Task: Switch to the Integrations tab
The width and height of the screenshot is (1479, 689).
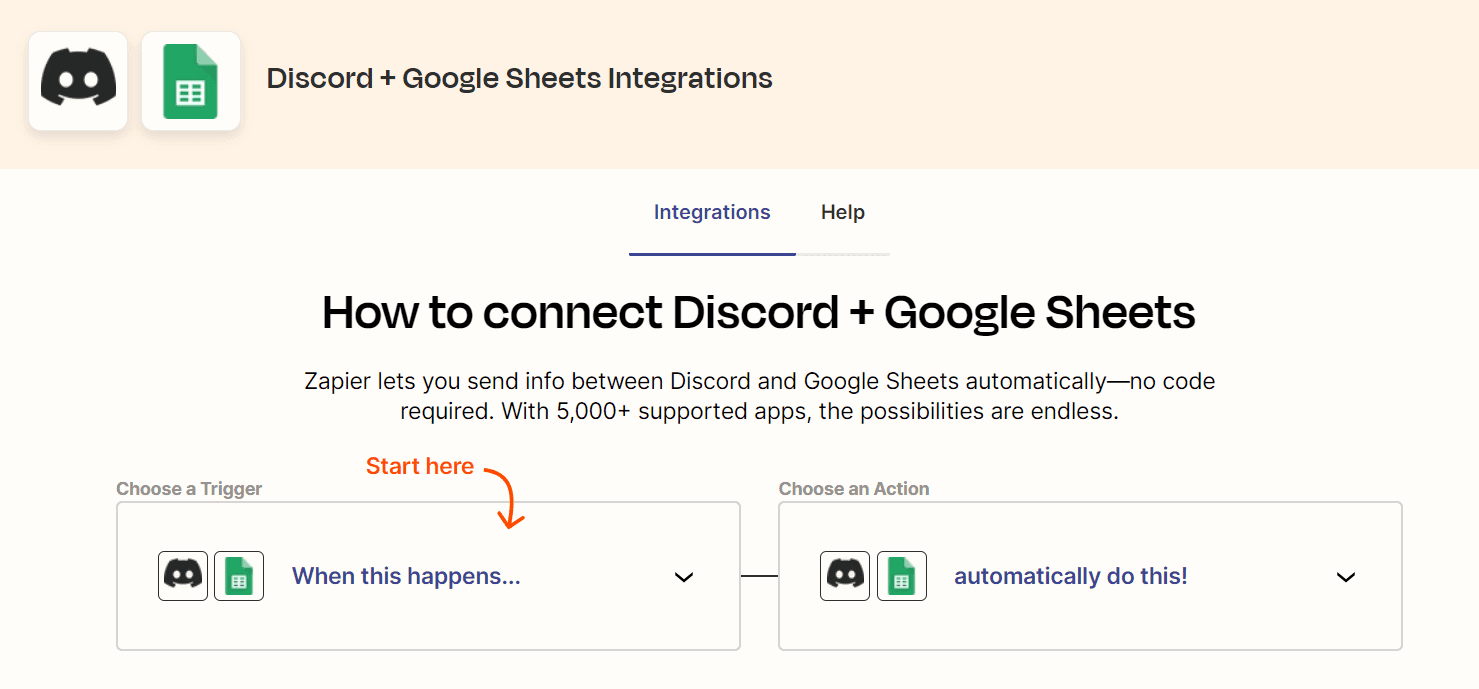Action: 712,212
